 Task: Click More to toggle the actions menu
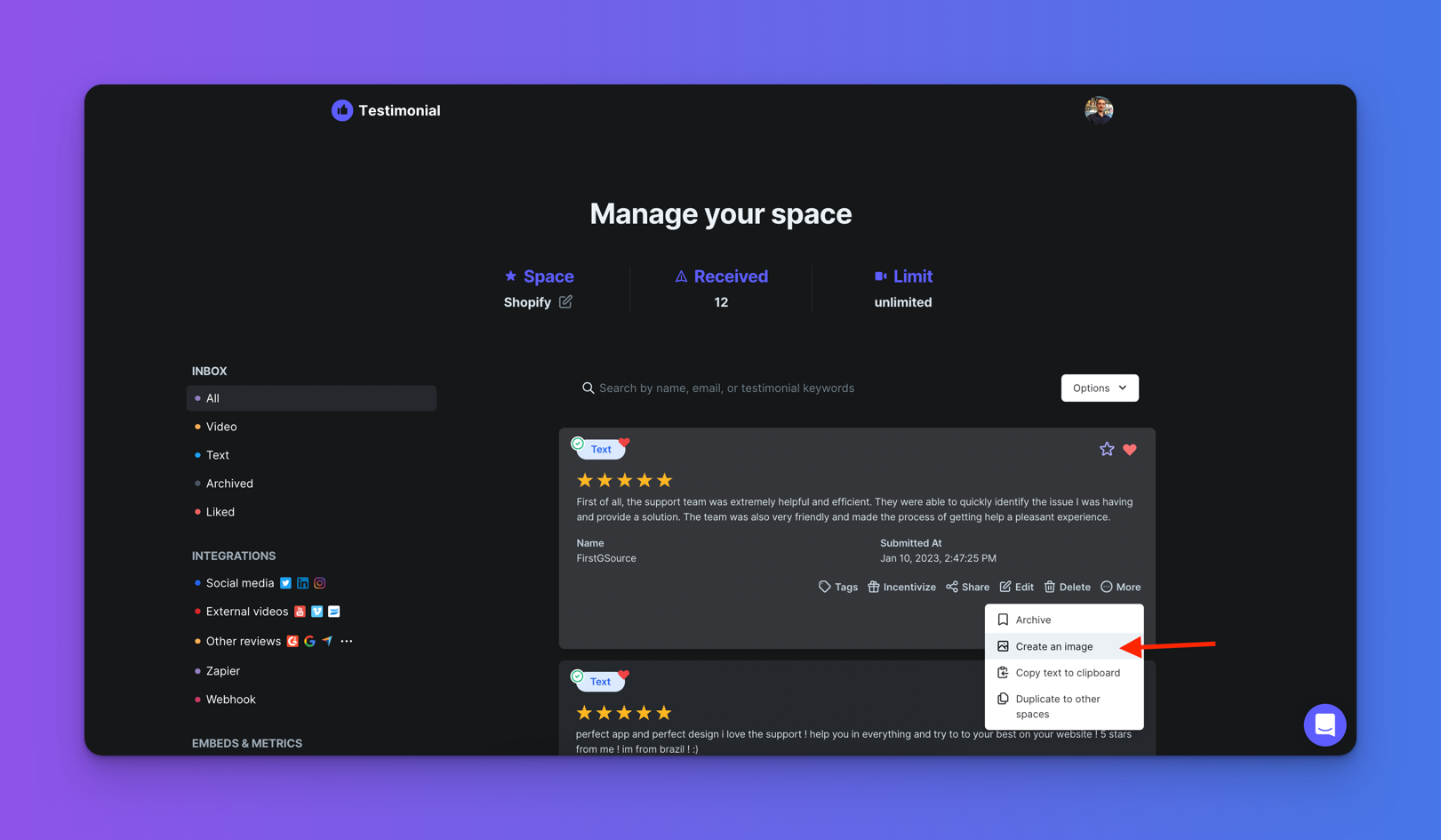(1120, 587)
